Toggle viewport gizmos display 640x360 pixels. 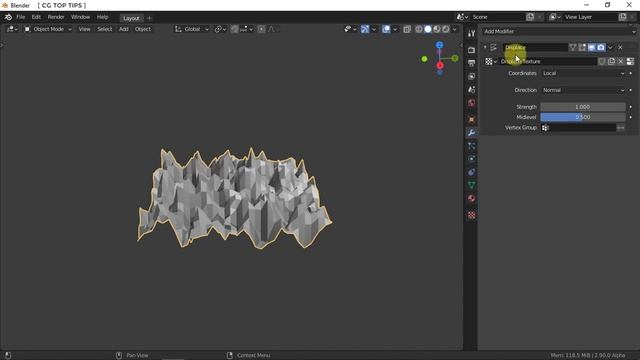pyautogui.click(x=365, y=29)
